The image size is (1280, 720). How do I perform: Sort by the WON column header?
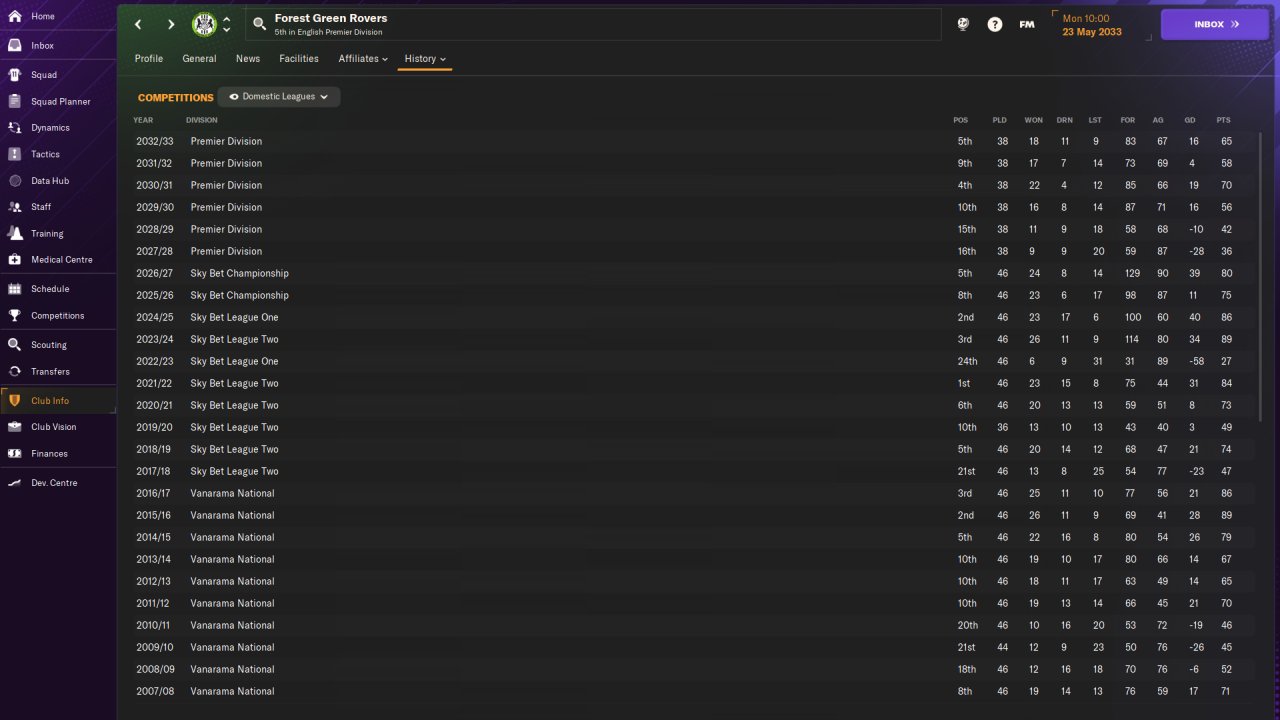point(1033,120)
